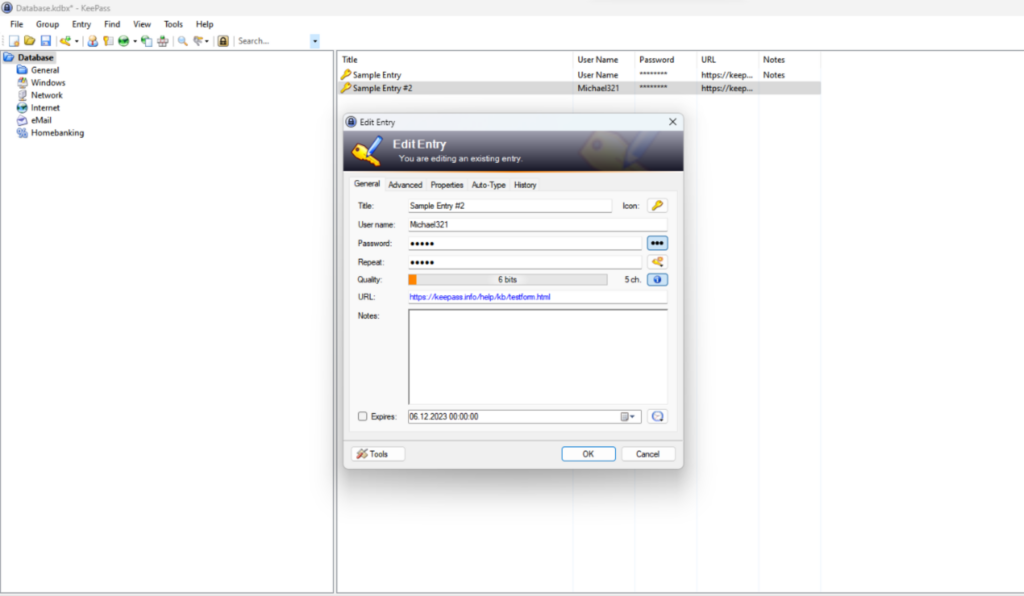The image size is (1024, 596).
Task: Open the File menu
Action: [x=16, y=24]
